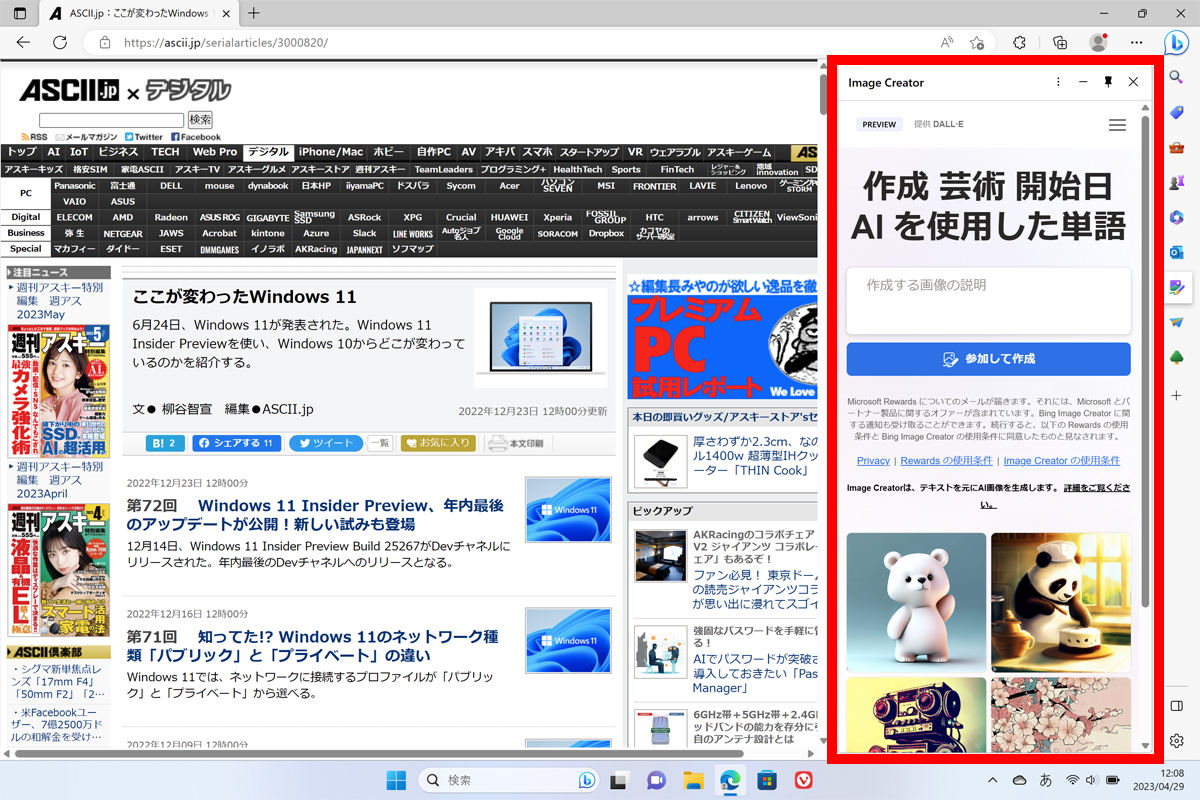Open Edge Settings and more menu
The width and height of the screenshot is (1200, 800).
(1136, 43)
